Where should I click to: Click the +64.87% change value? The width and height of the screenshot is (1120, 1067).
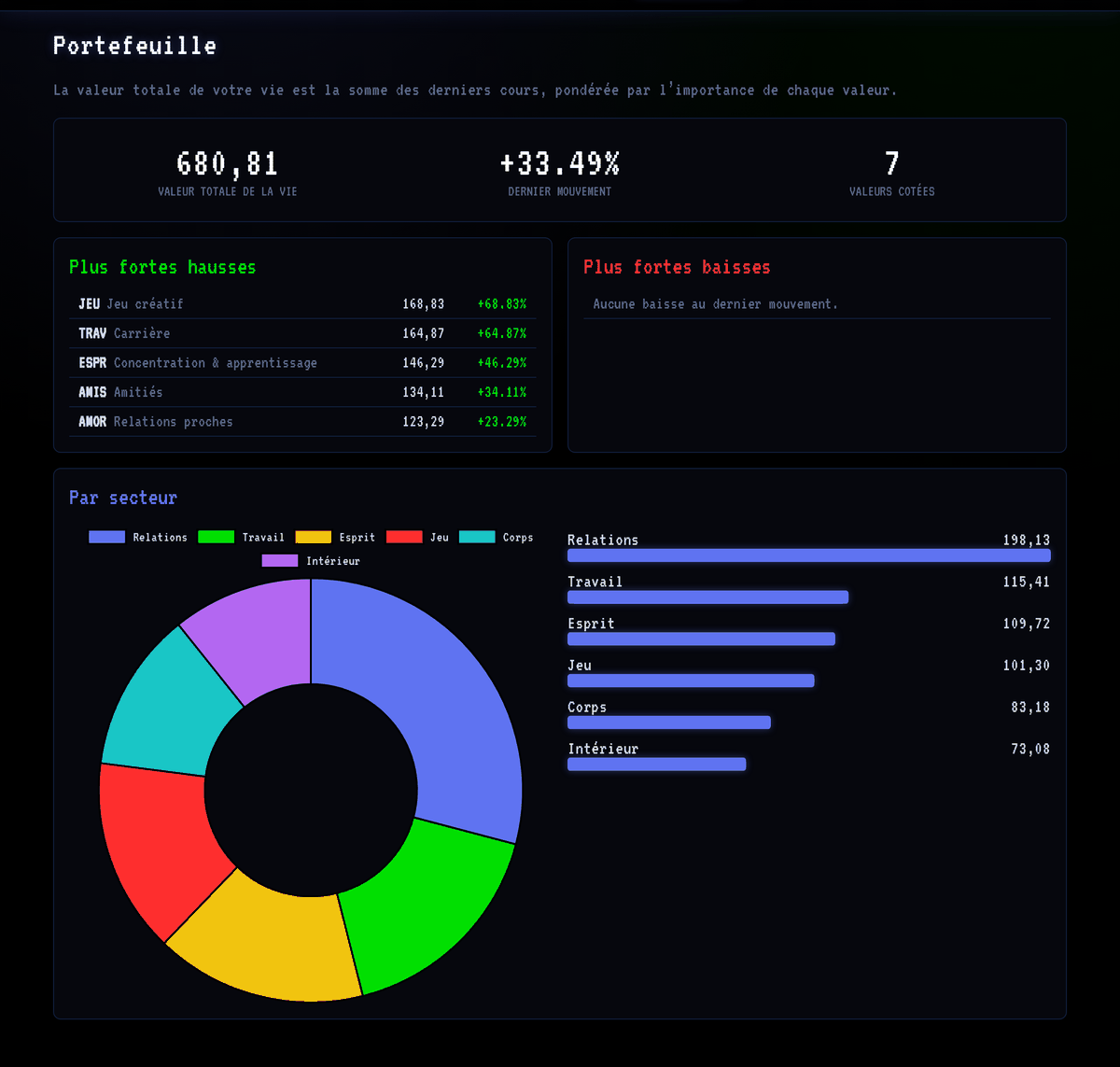coord(502,333)
